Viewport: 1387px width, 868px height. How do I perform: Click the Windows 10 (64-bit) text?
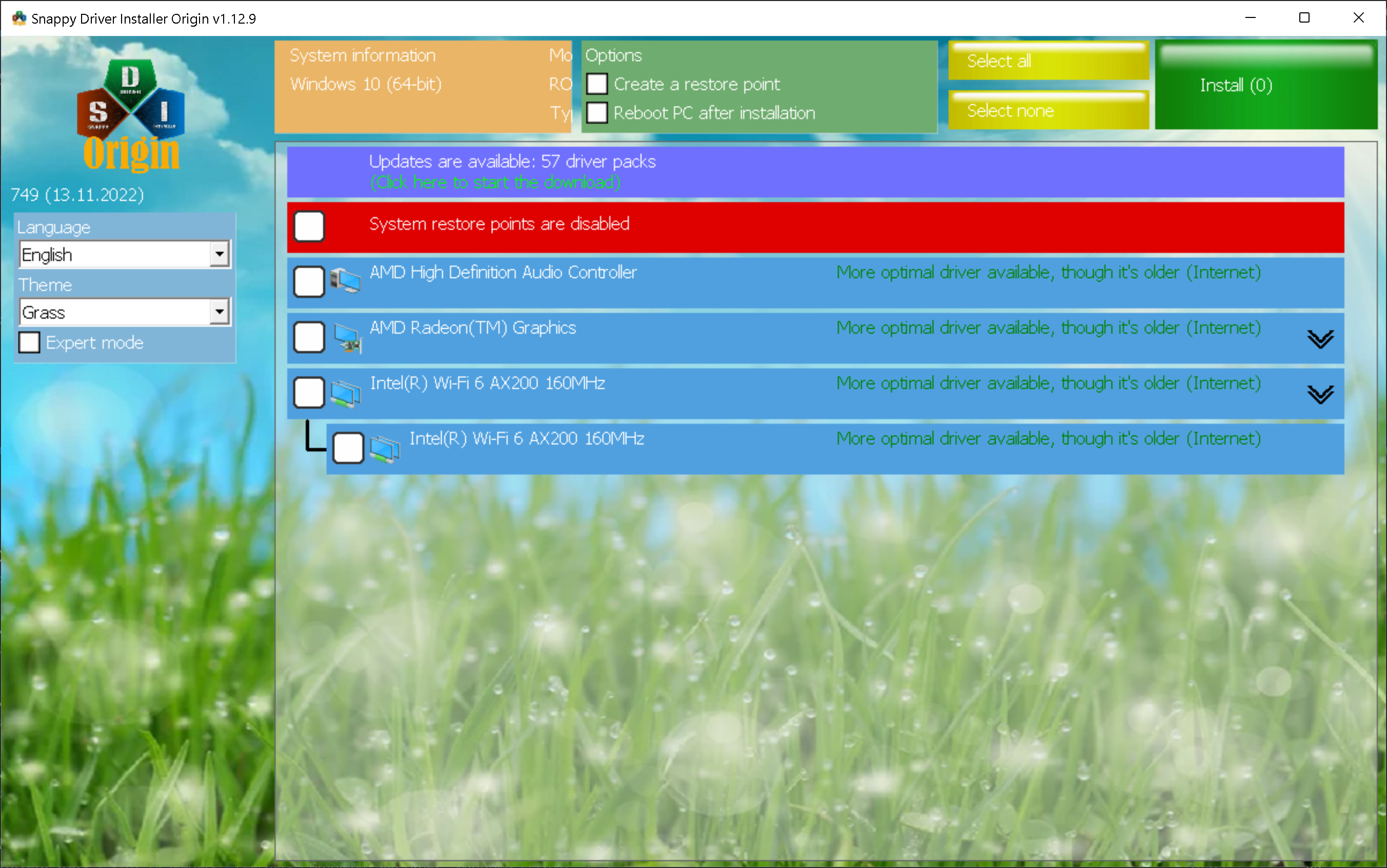[x=366, y=84]
